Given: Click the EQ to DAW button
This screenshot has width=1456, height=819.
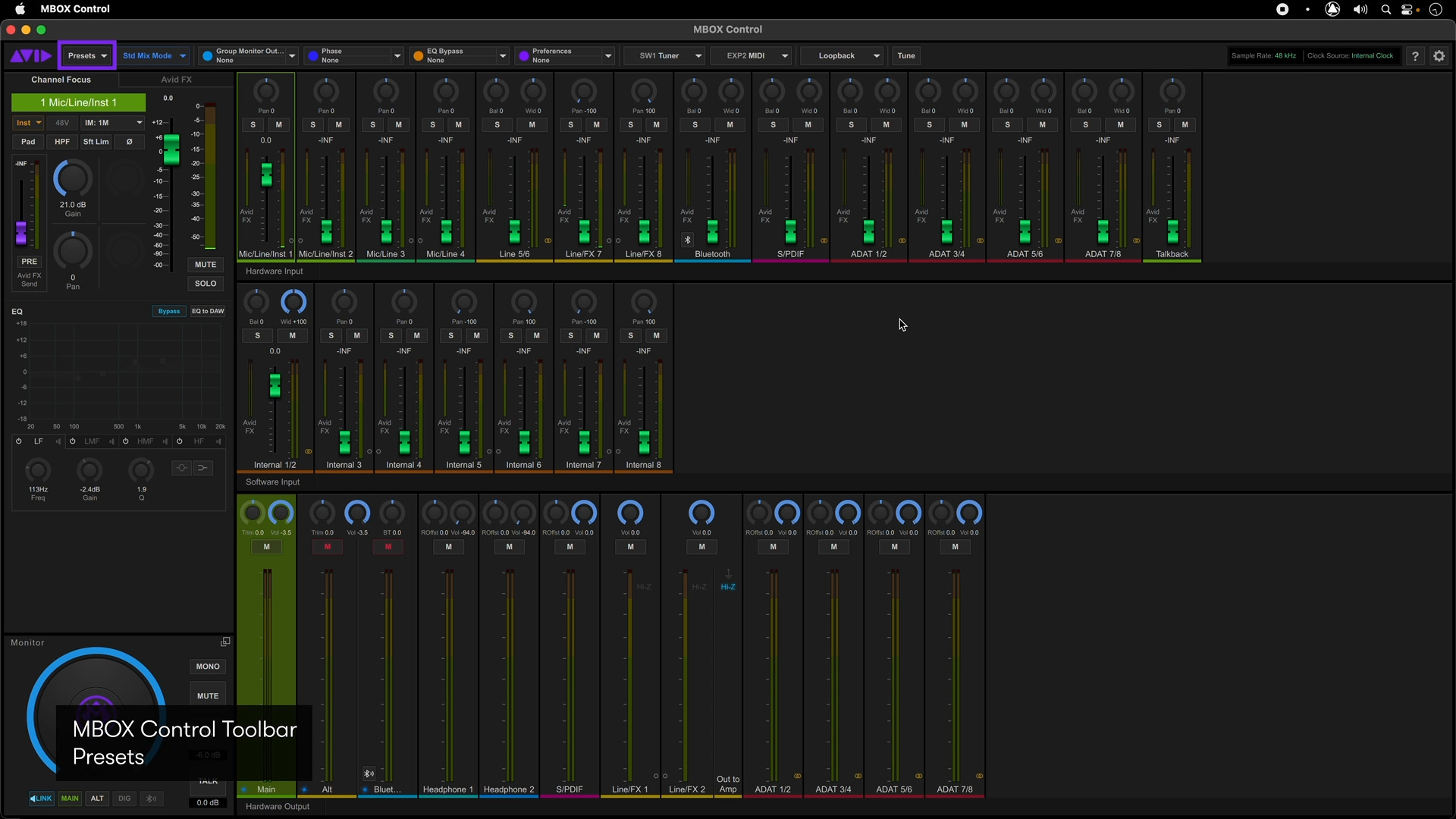Looking at the screenshot, I should click(x=208, y=311).
